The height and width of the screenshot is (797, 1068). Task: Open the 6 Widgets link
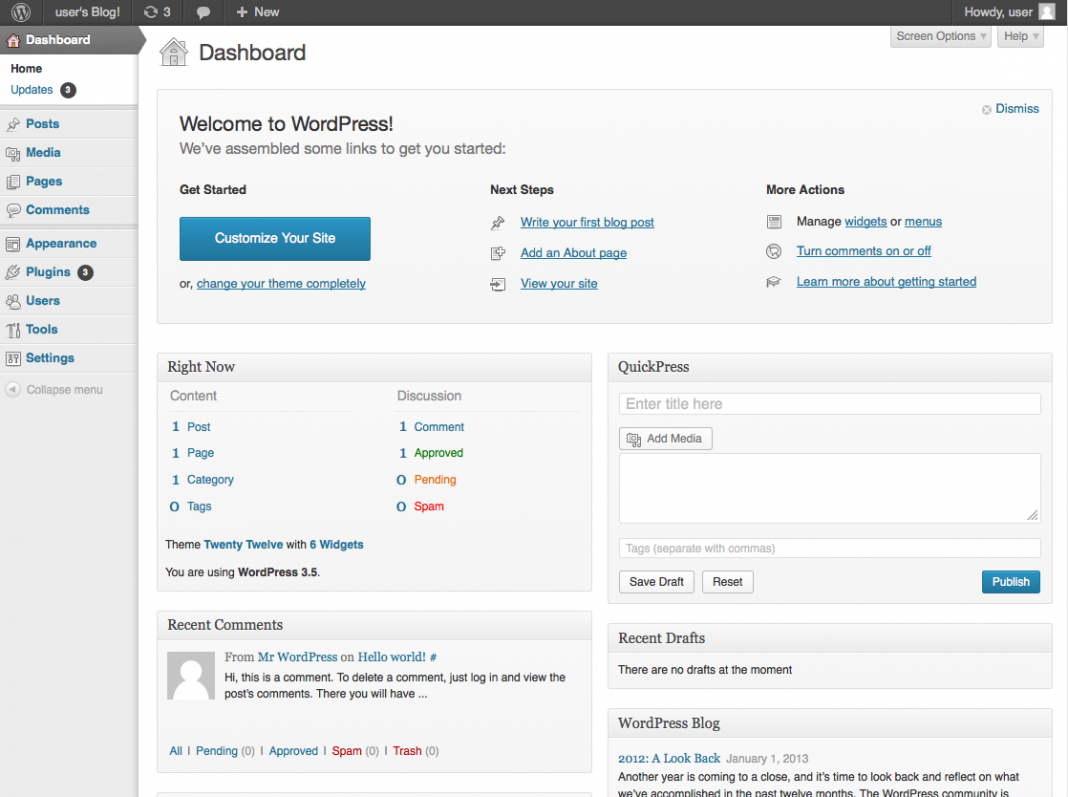(x=336, y=545)
